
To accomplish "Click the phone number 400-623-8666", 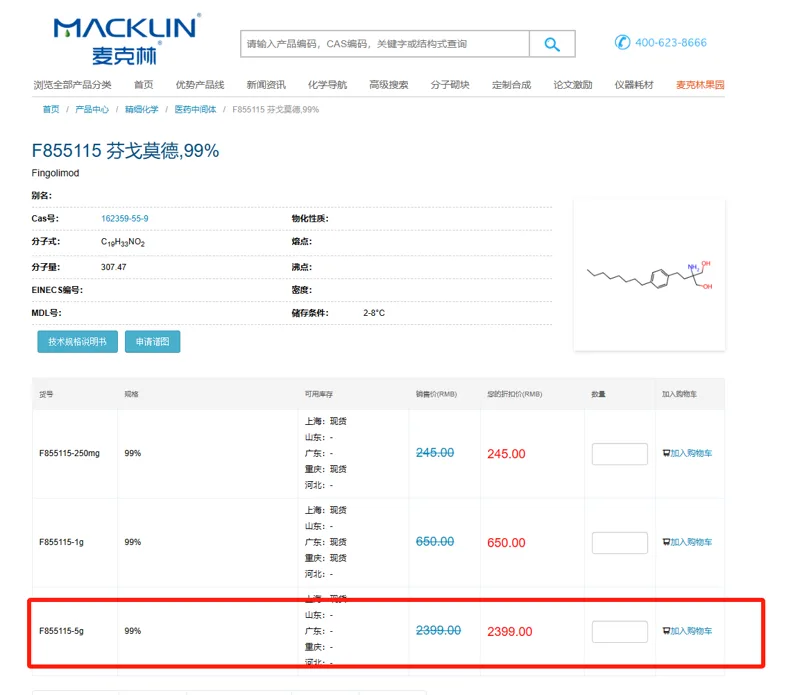I will 670,42.
